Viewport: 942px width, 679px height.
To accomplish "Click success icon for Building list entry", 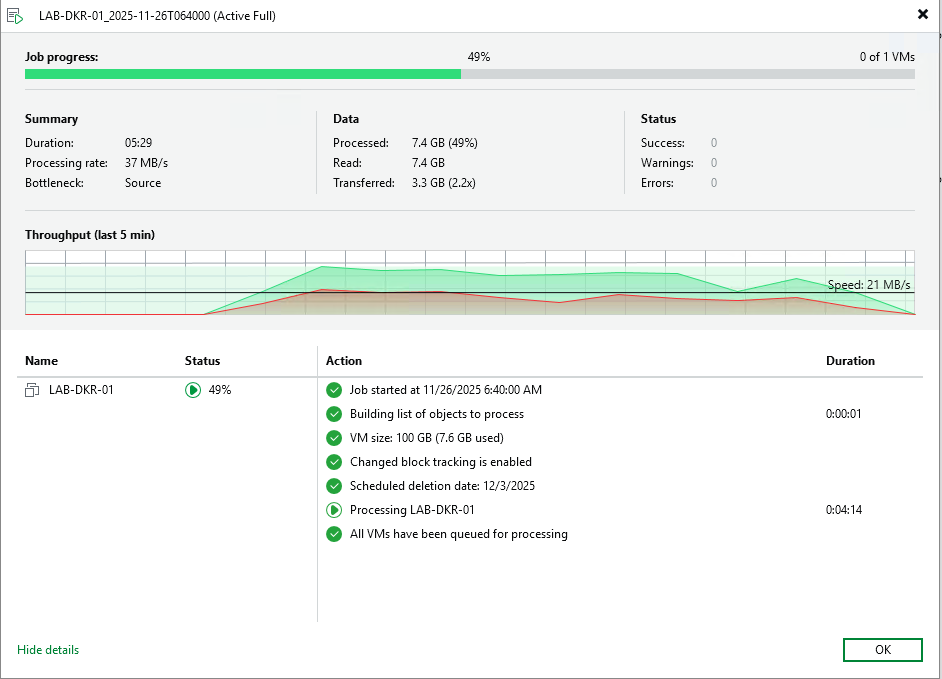I will (x=334, y=414).
